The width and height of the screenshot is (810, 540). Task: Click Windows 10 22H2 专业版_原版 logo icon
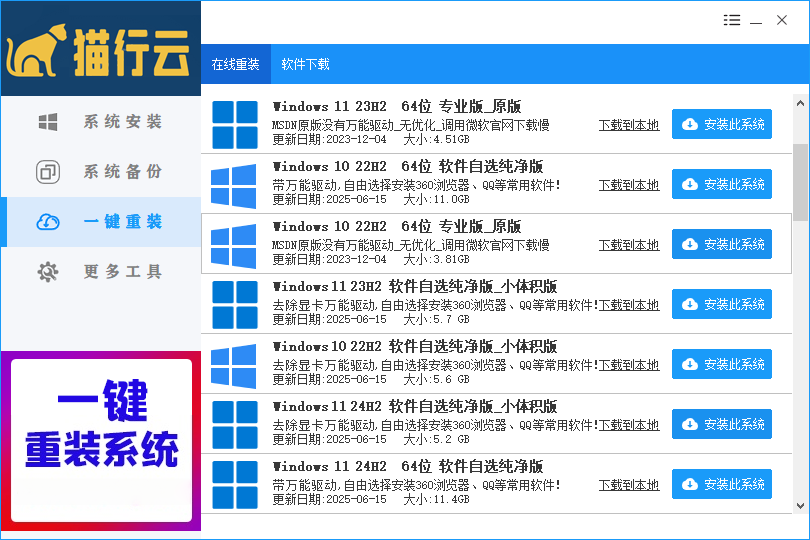point(235,244)
